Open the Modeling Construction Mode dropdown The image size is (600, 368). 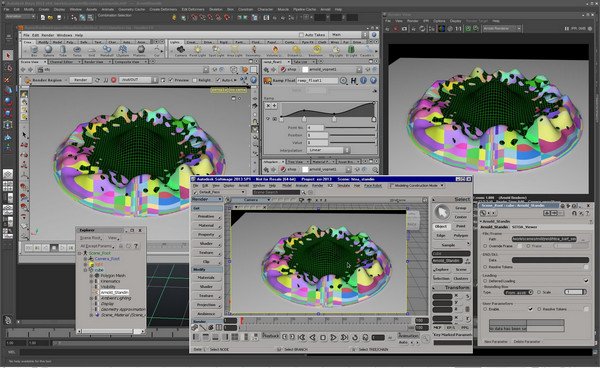416,185
